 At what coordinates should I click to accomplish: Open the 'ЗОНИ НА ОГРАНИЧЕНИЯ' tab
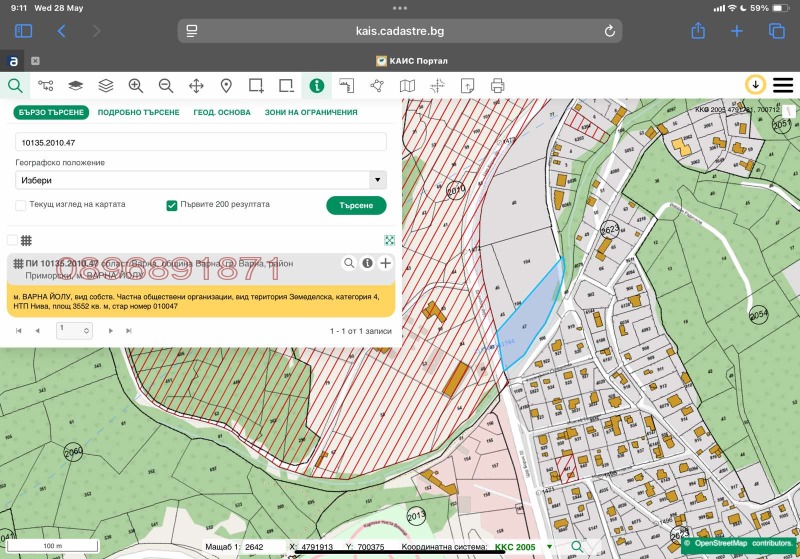(310, 113)
